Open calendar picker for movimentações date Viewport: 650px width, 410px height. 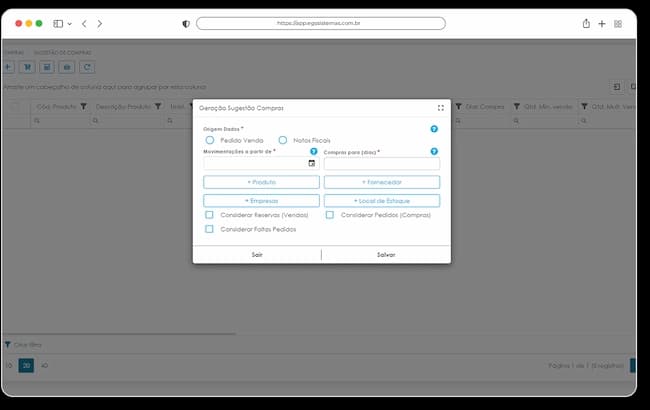pyautogui.click(x=312, y=163)
